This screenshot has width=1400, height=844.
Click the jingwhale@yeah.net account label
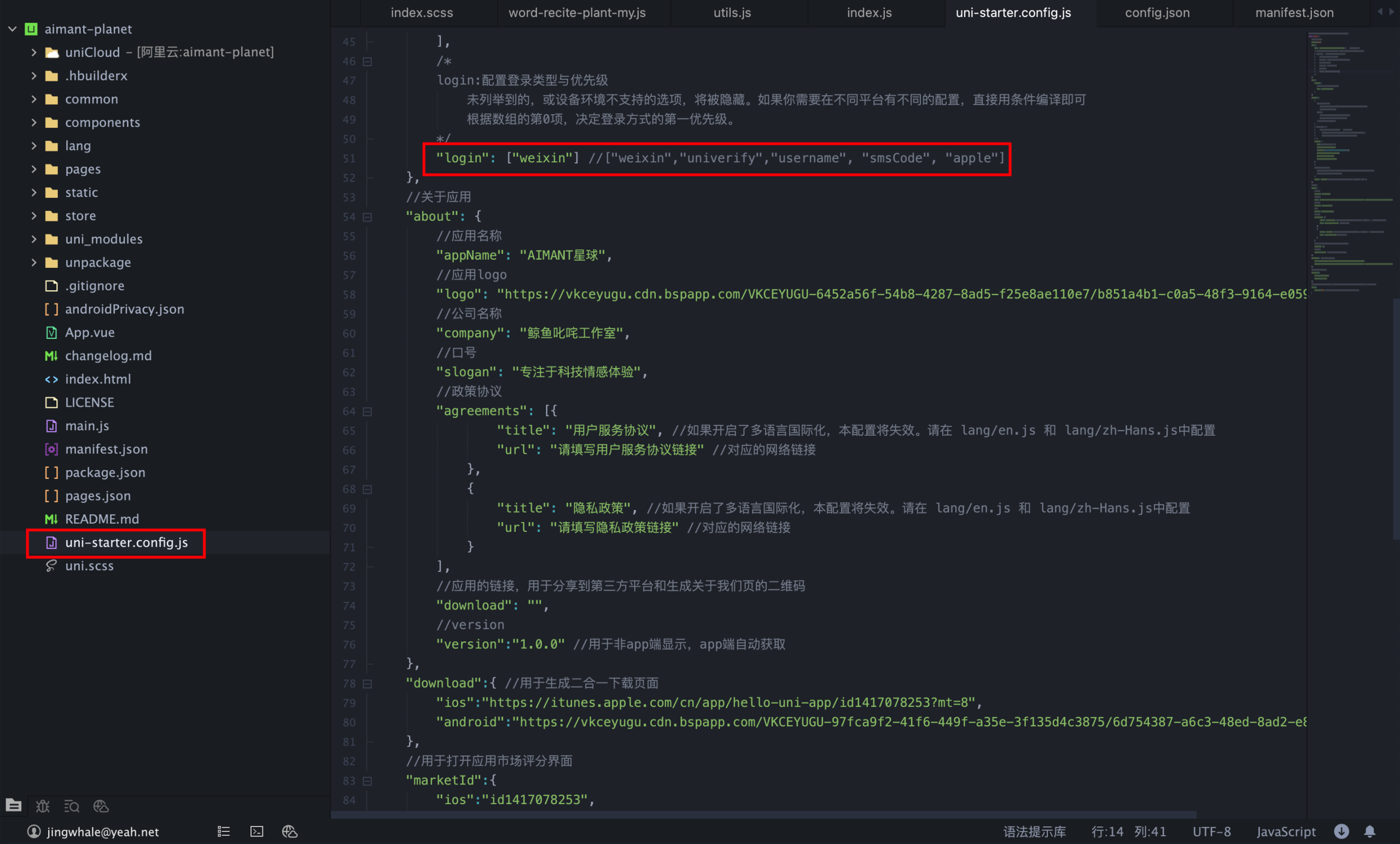click(x=103, y=831)
